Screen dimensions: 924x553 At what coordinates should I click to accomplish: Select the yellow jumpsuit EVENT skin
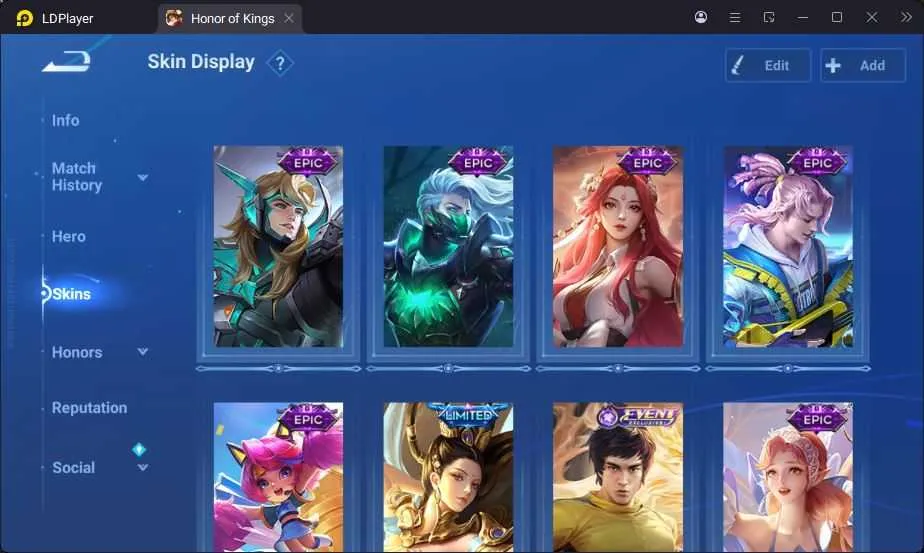(618, 477)
